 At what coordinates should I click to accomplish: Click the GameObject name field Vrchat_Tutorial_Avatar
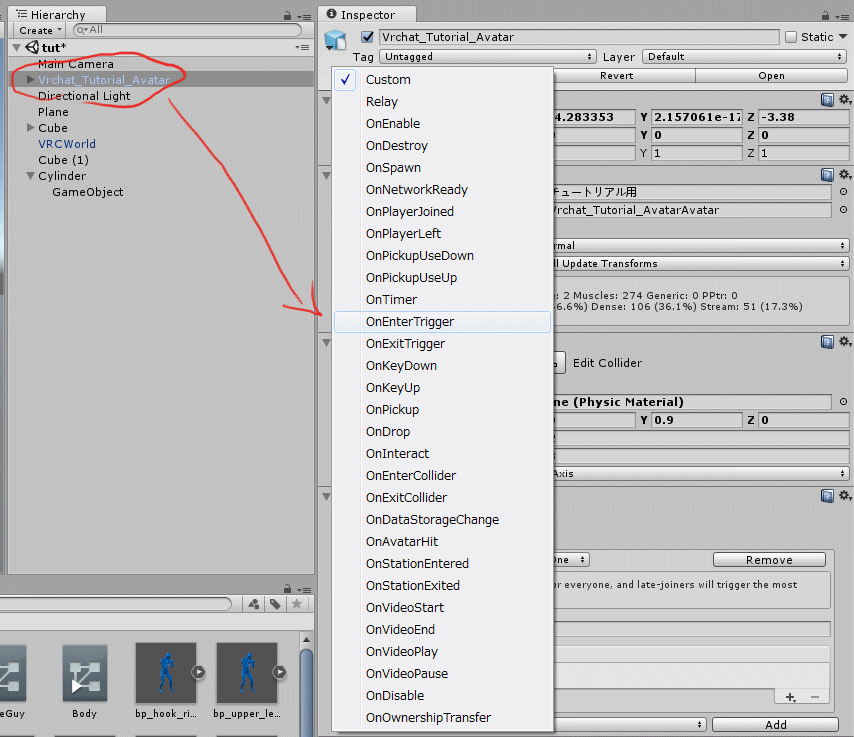pyautogui.click(x=579, y=37)
